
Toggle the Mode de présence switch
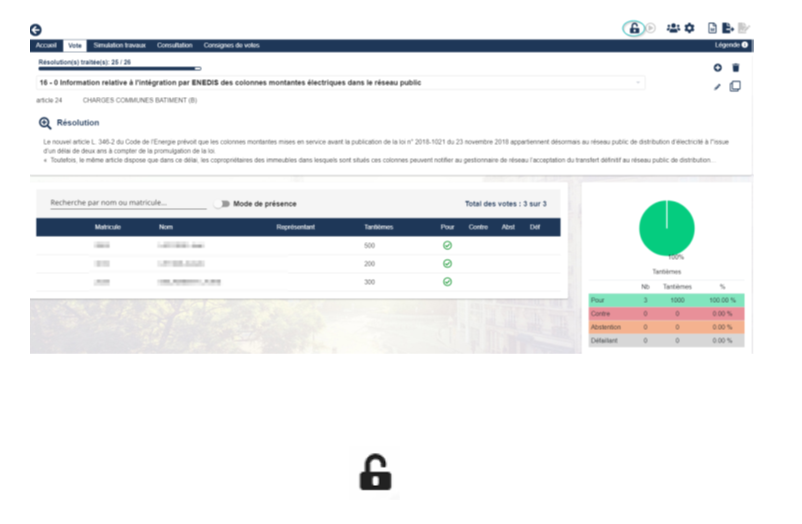pyautogui.click(x=221, y=203)
